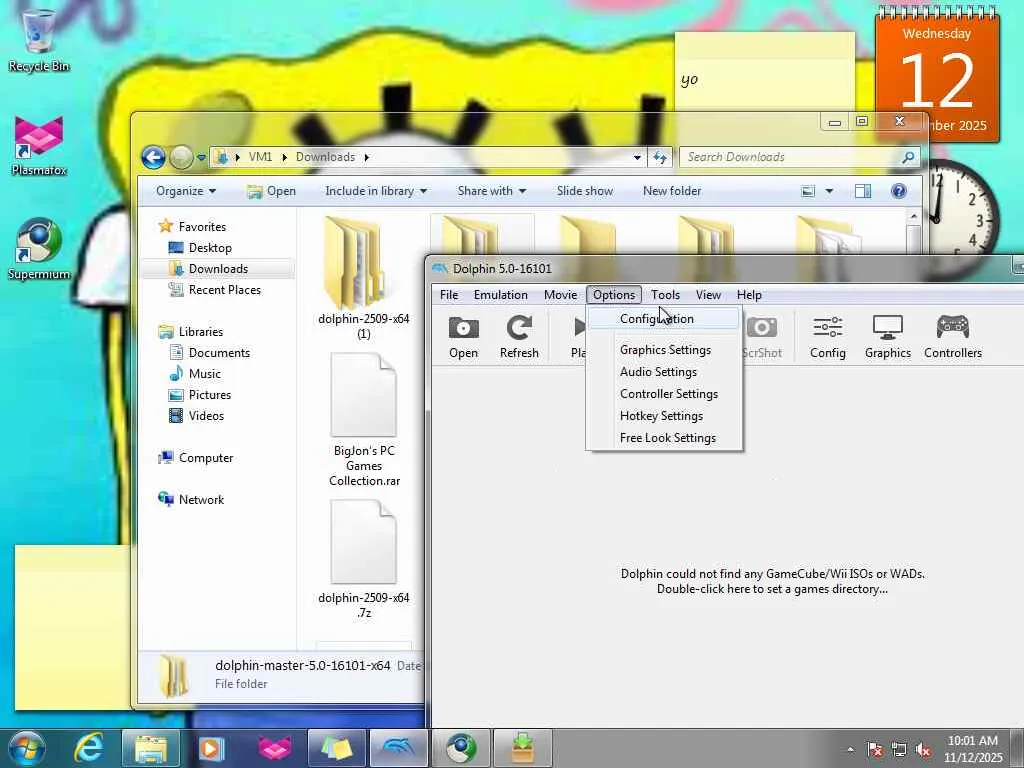Click the refresh icon next to address bar
The image size is (1024, 768).
pyautogui.click(x=660, y=157)
